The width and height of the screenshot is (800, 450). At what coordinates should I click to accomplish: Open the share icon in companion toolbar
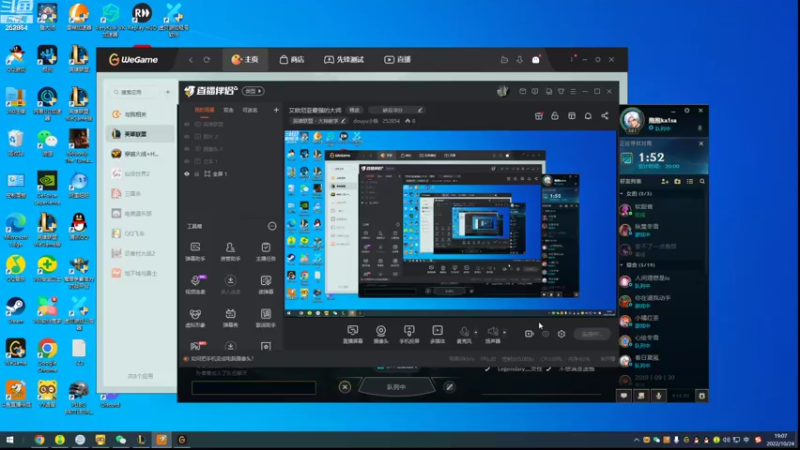tap(605, 116)
